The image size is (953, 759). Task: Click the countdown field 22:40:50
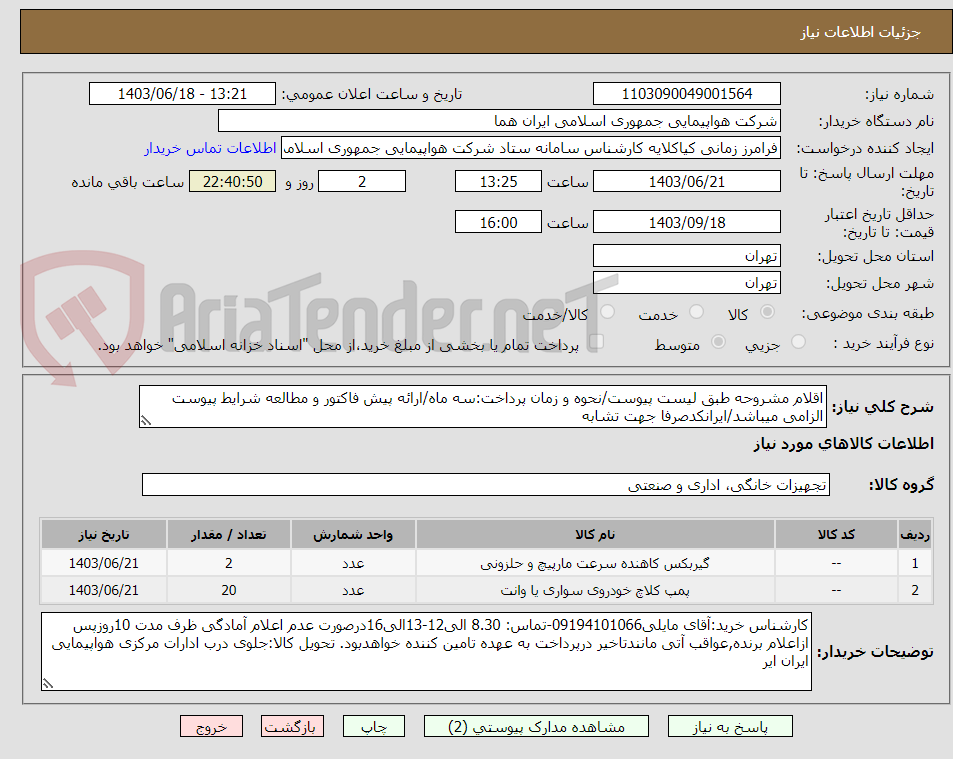coord(233,181)
